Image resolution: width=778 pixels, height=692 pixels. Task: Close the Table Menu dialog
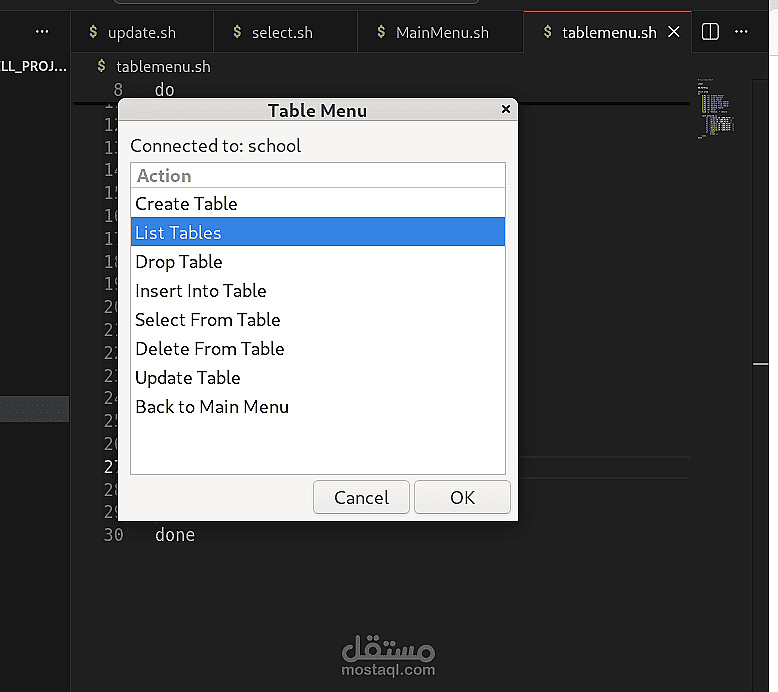click(x=506, y=109)
